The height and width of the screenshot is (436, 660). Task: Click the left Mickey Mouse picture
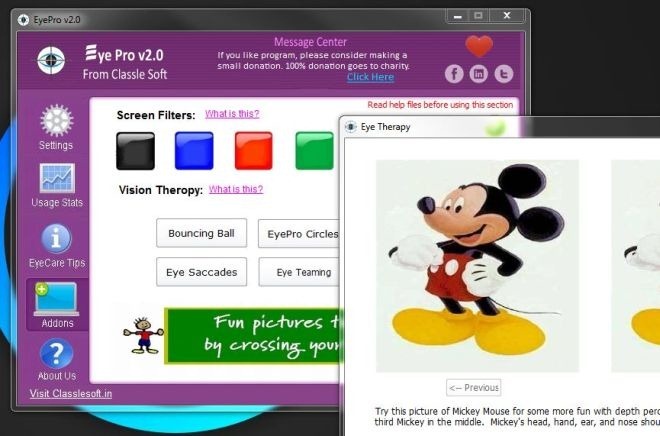[477, 266]
